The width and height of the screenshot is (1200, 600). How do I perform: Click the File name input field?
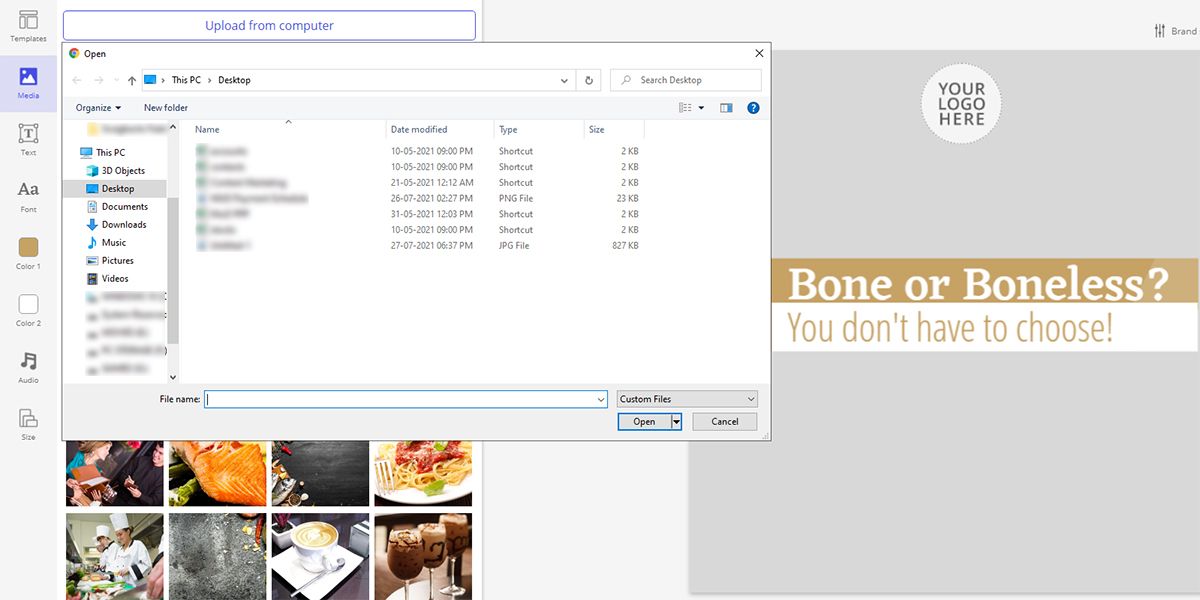click(x=399, y=399)
